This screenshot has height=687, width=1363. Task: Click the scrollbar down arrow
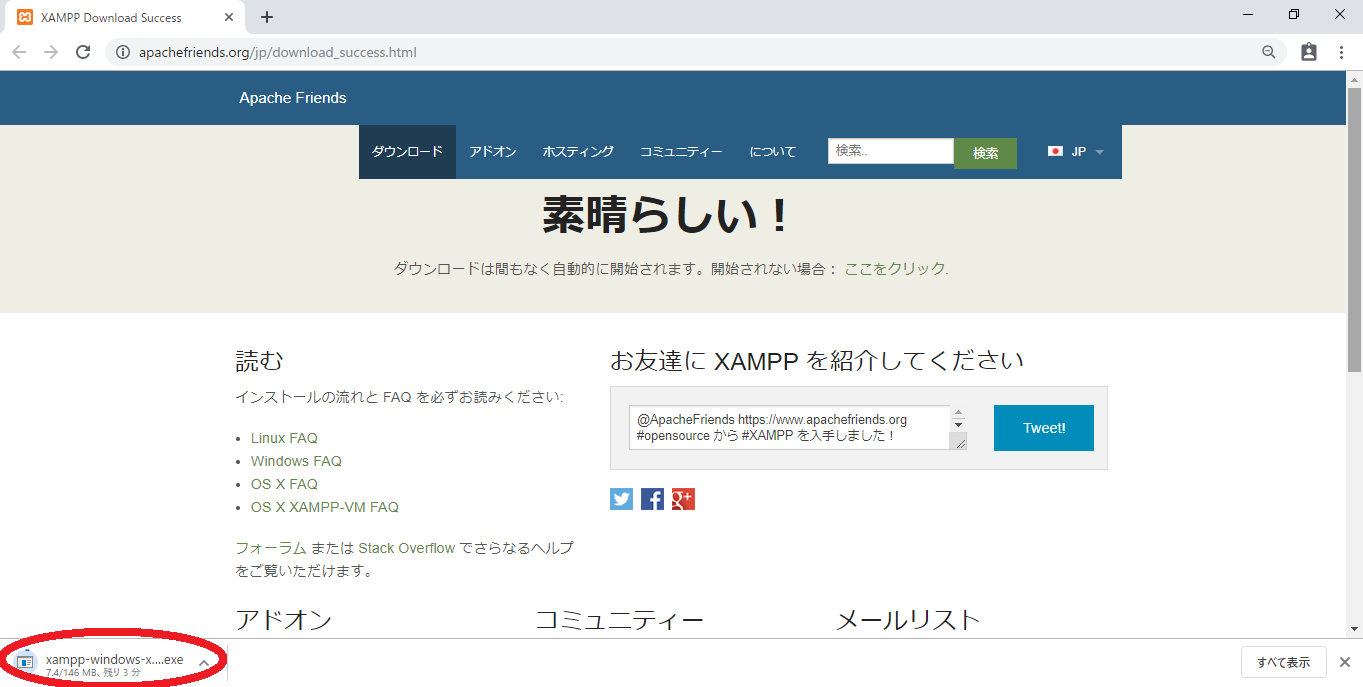coord(1355,629)
